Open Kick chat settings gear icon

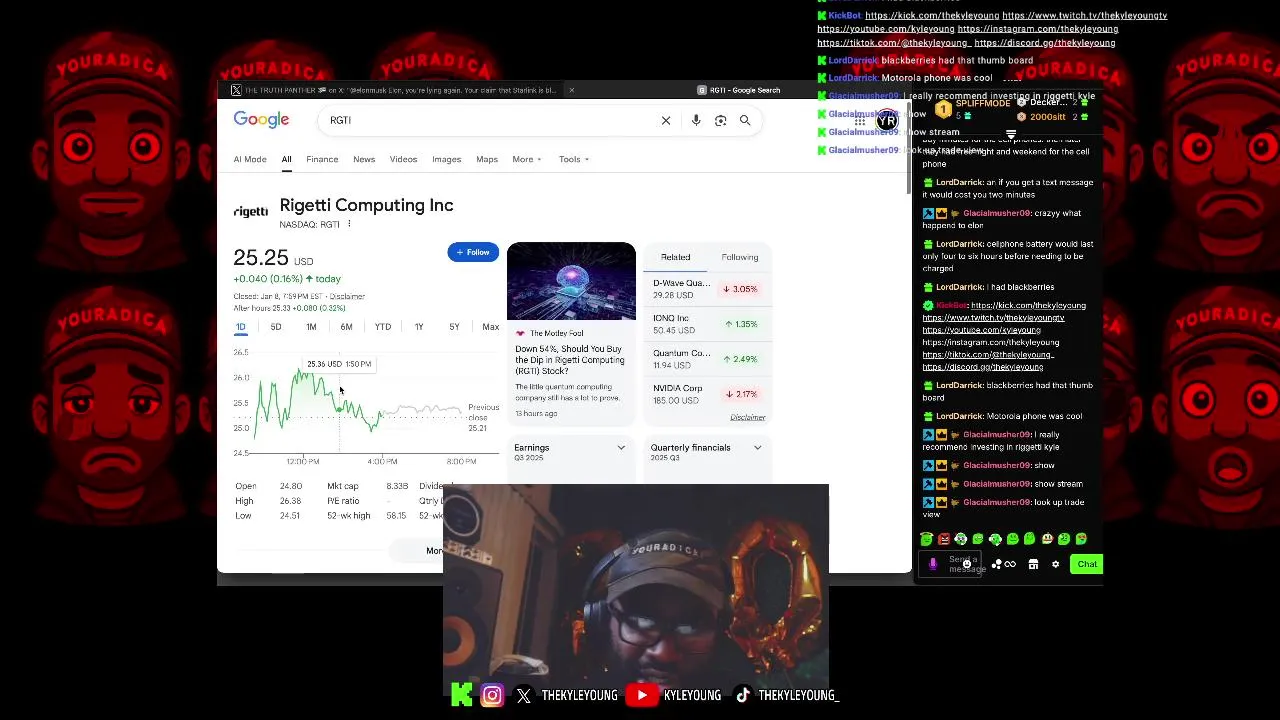[x=1055, y=564]
